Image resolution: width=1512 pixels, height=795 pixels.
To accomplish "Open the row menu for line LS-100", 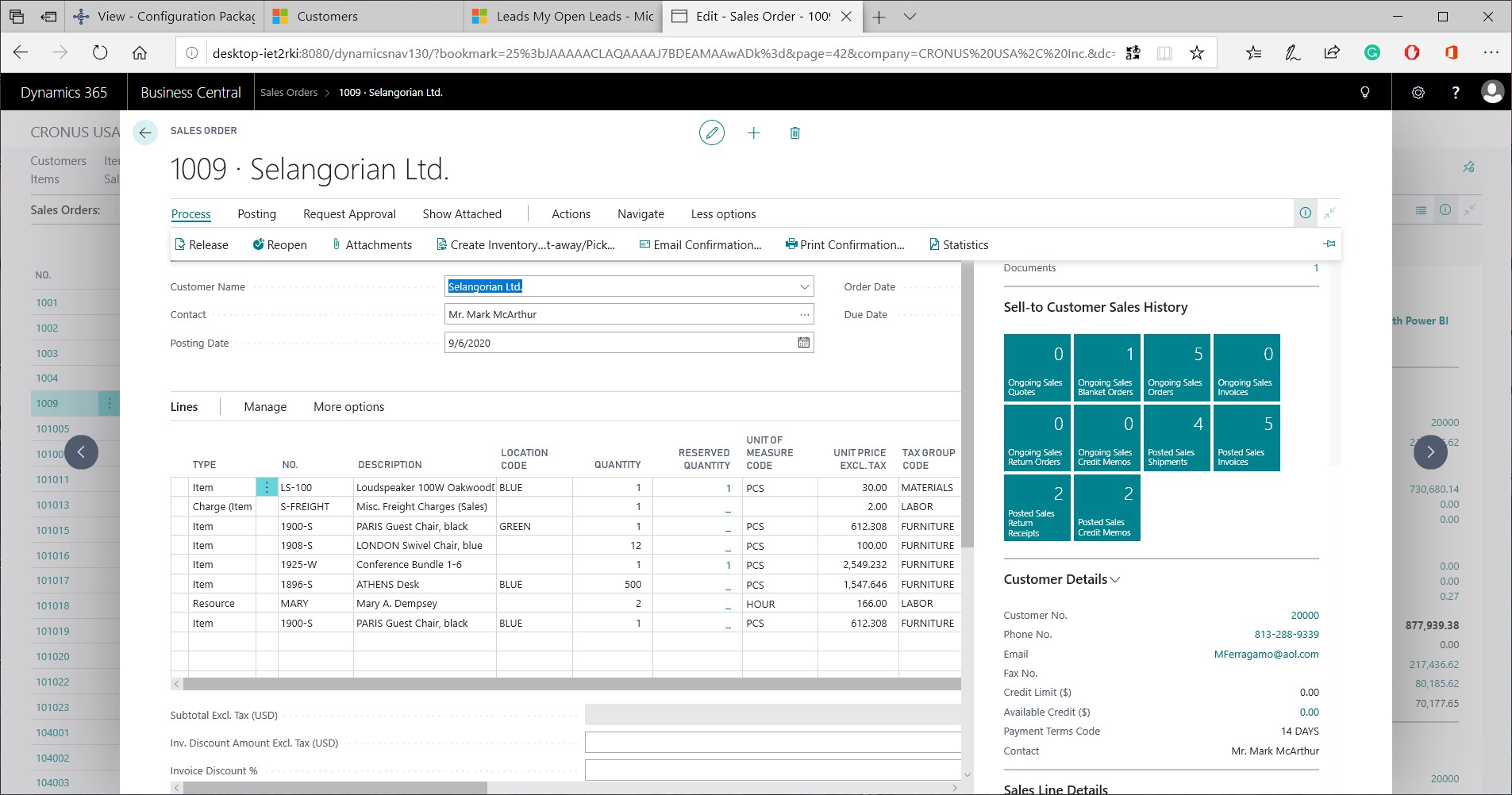I will point(267,487).
